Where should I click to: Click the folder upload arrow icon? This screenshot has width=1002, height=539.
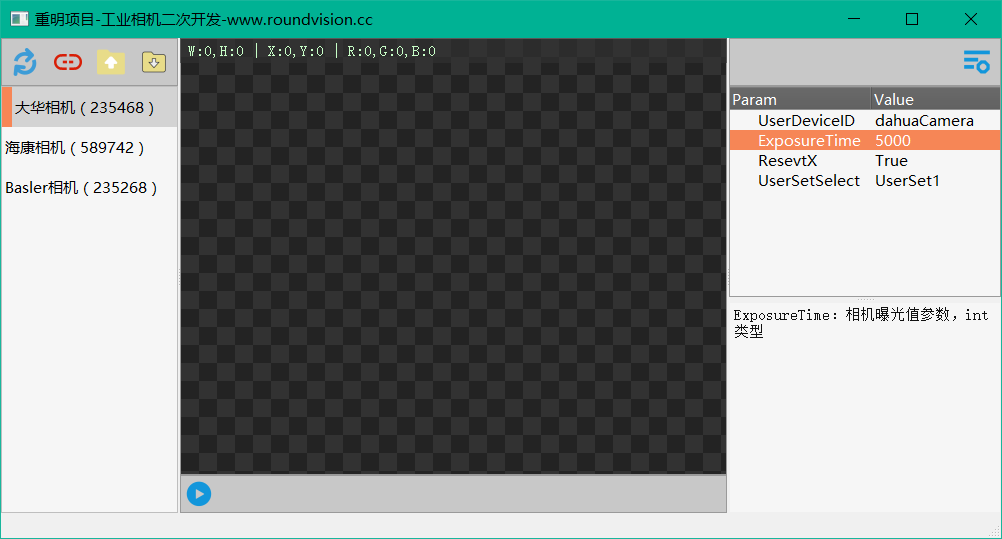pos(111,62)
